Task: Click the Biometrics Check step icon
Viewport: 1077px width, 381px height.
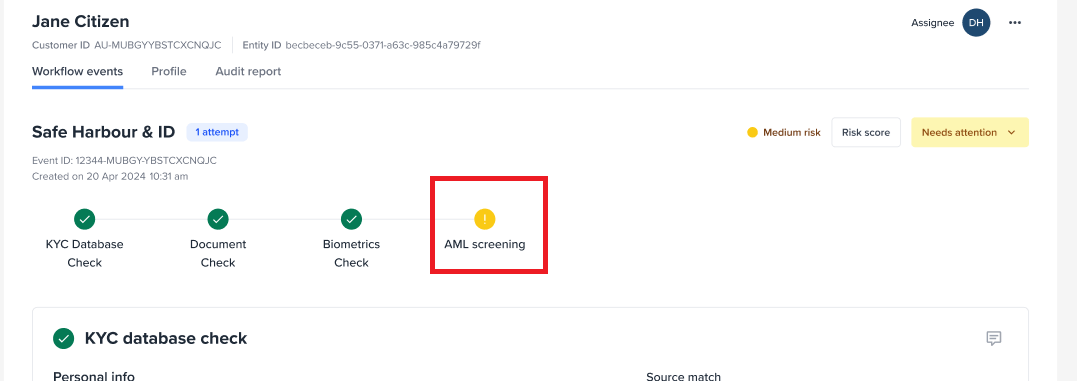Action: [351, 220]
